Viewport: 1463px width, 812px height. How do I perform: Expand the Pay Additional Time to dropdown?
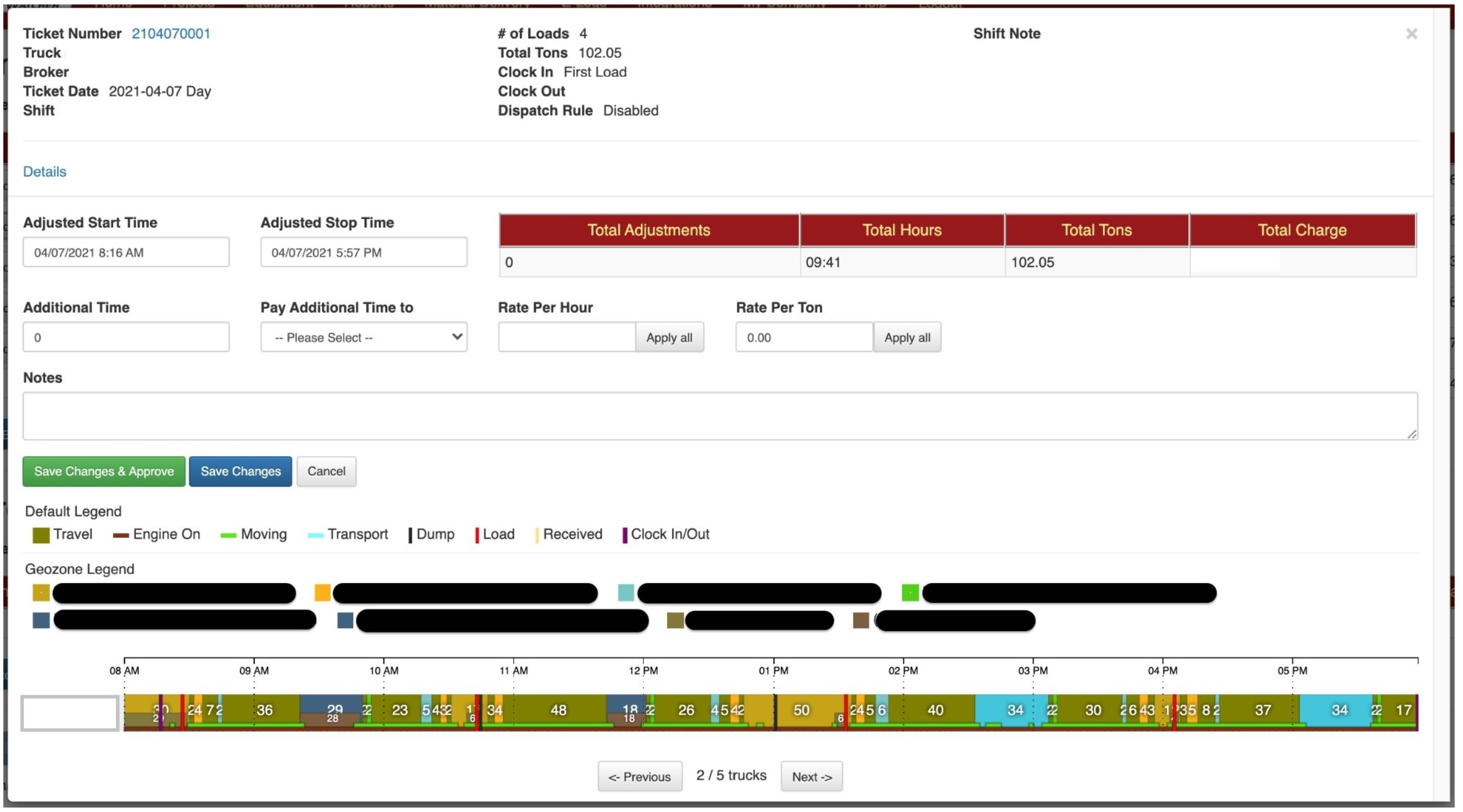coord(363,337)
